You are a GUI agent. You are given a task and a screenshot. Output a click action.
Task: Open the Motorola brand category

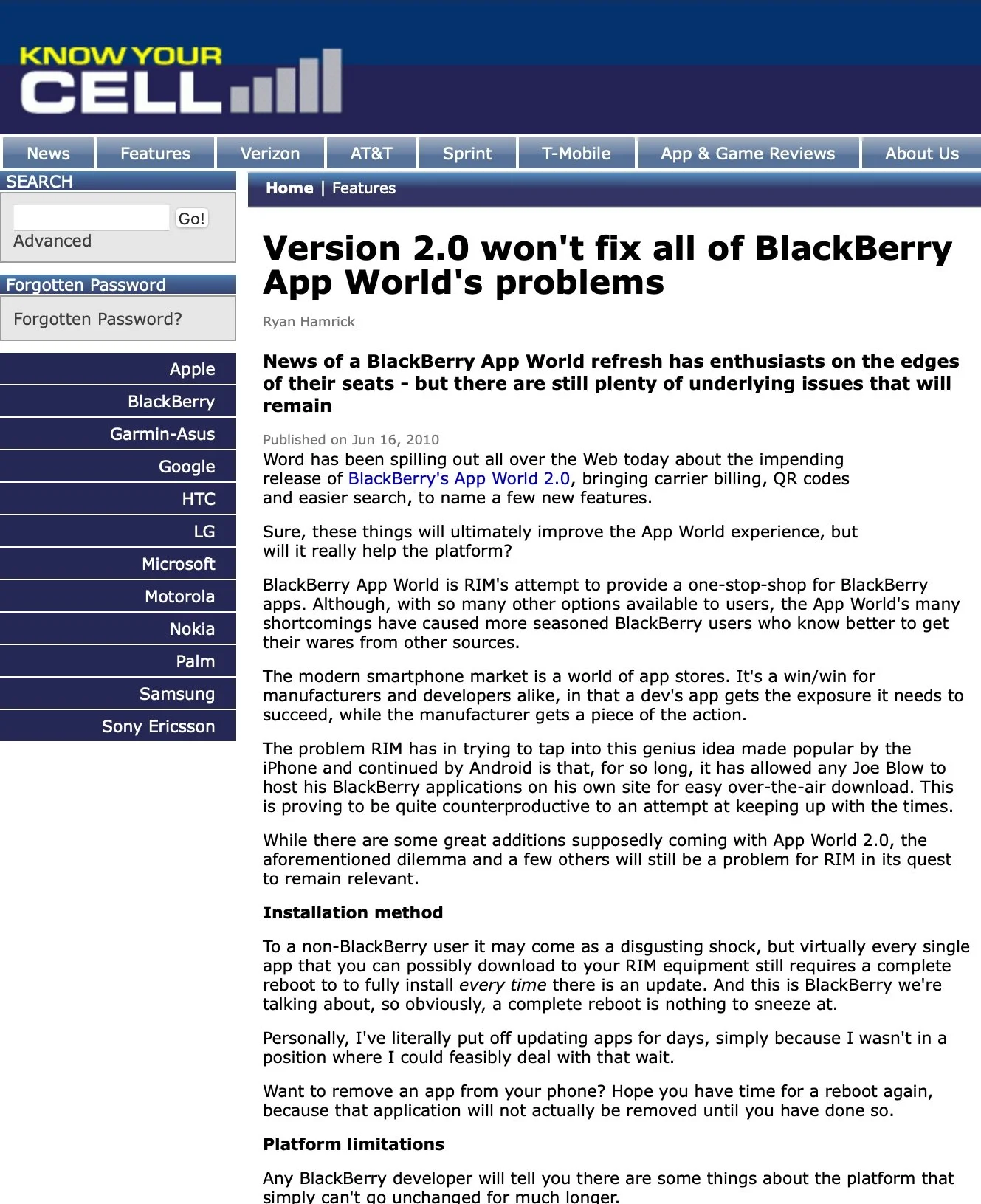[118, 596]
